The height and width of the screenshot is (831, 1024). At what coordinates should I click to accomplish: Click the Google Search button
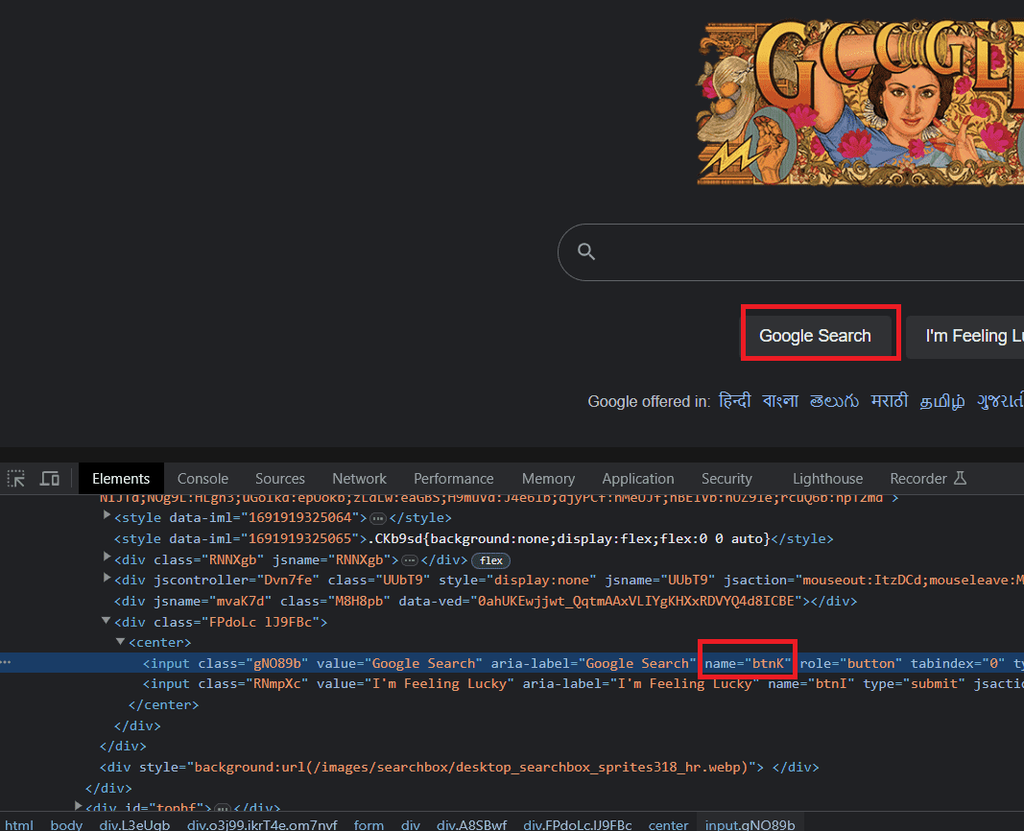tap(815, 336)
